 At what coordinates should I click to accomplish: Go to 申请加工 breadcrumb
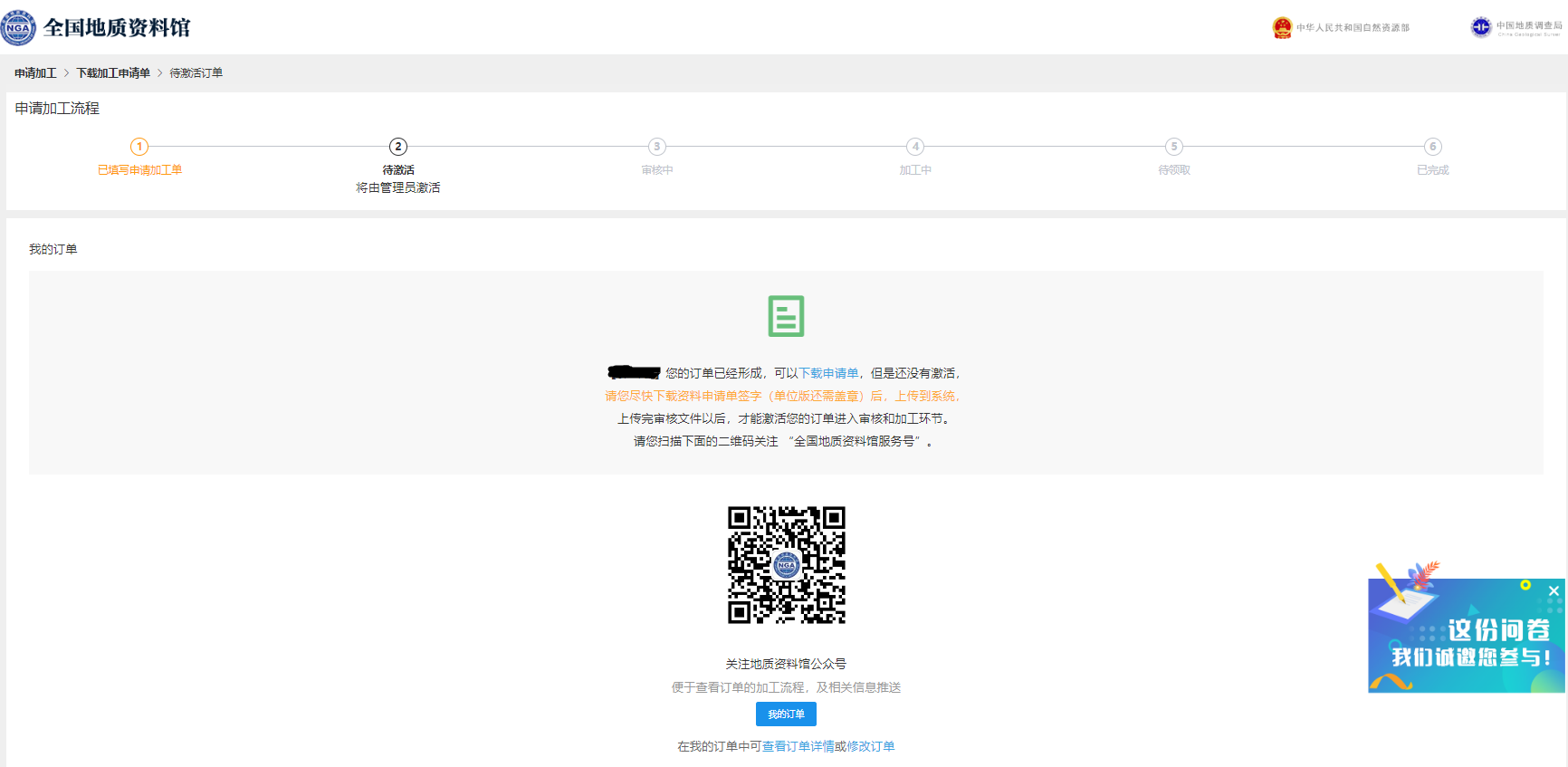pyautogui.click(x=35, y=73)
